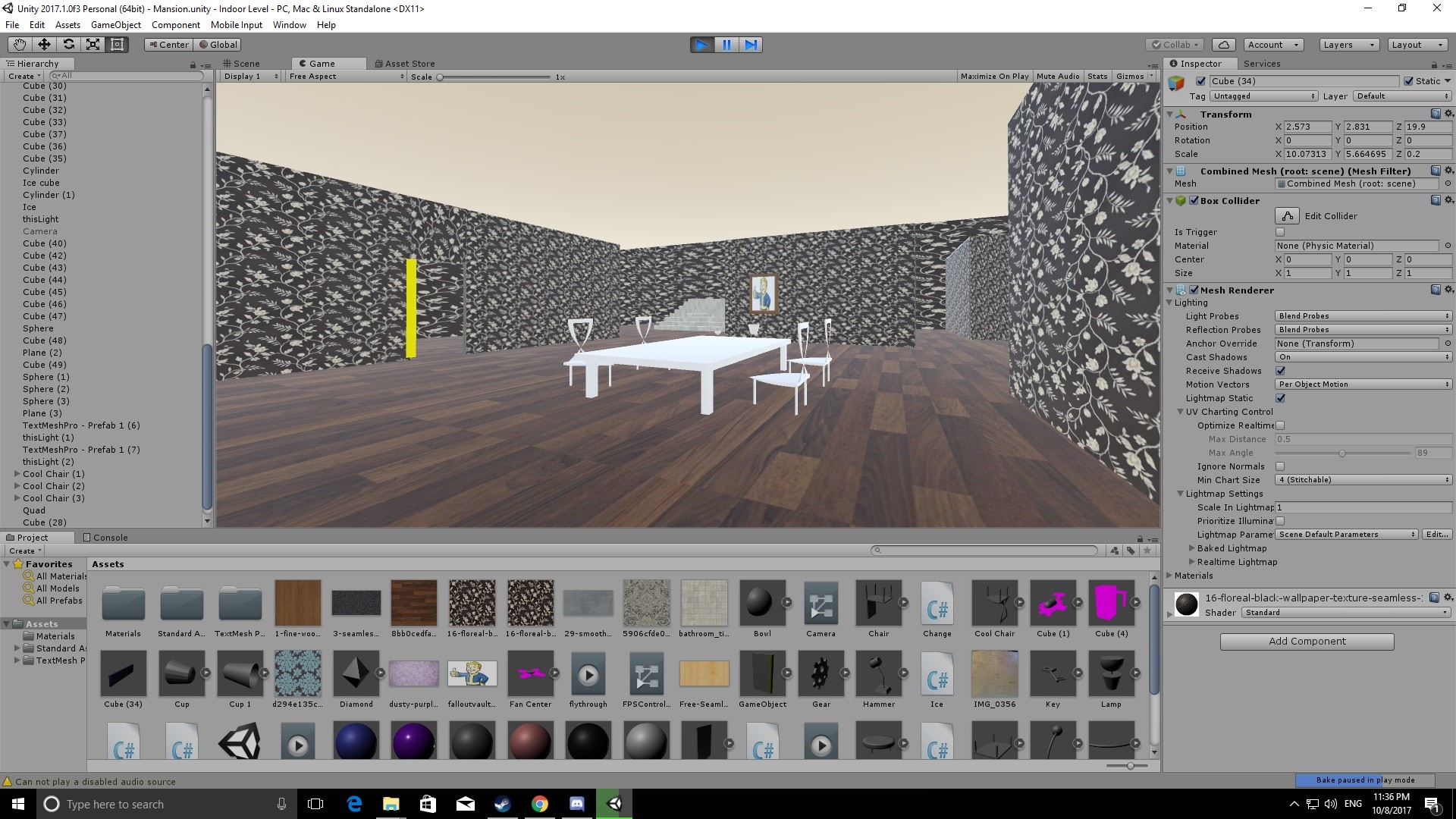Open the Layers dropdown

point(1348,45)
